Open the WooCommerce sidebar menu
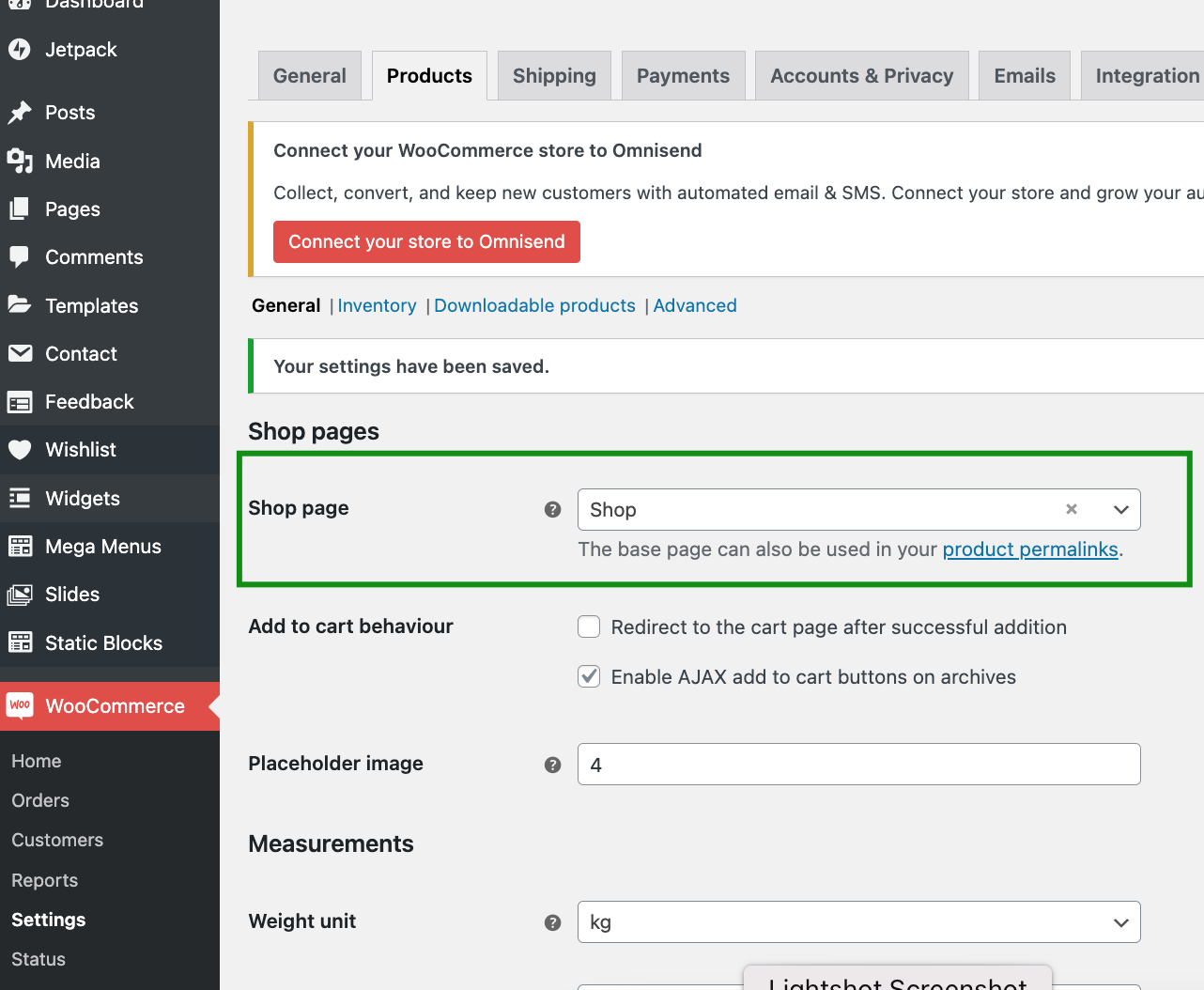1204x990 pixels. click(x=110, y=705)
